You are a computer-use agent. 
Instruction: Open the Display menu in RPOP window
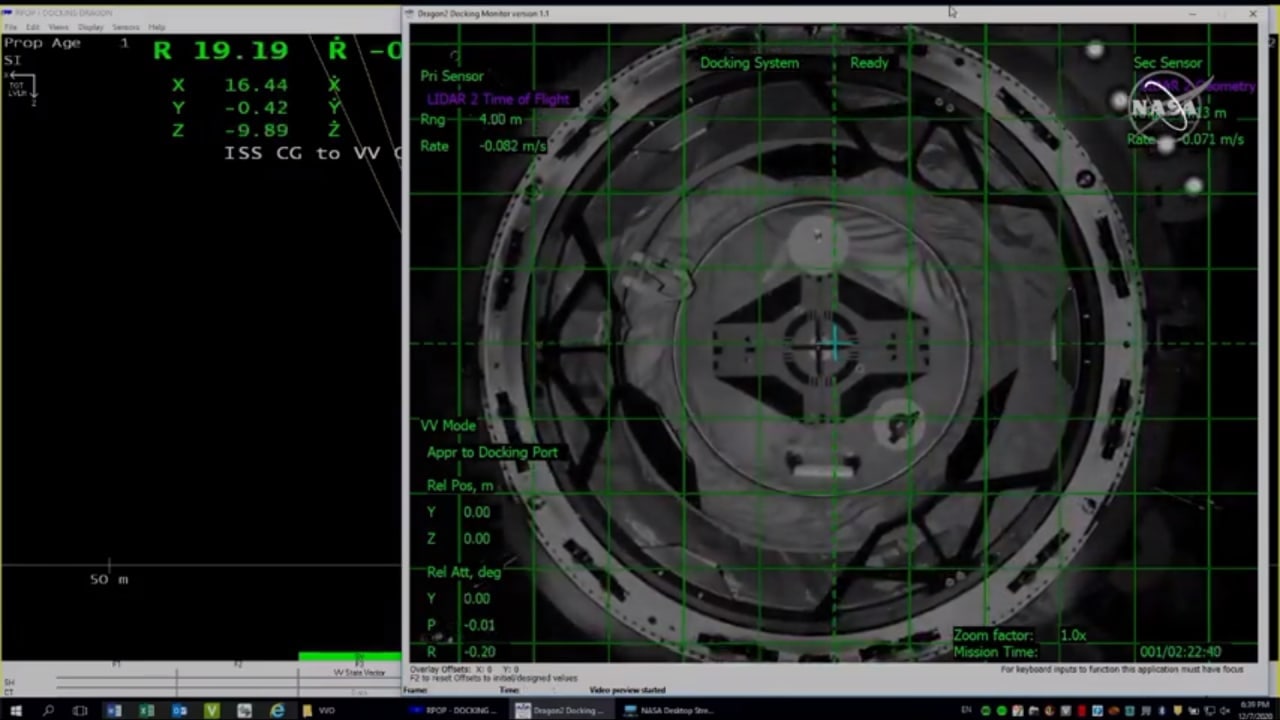91,27
